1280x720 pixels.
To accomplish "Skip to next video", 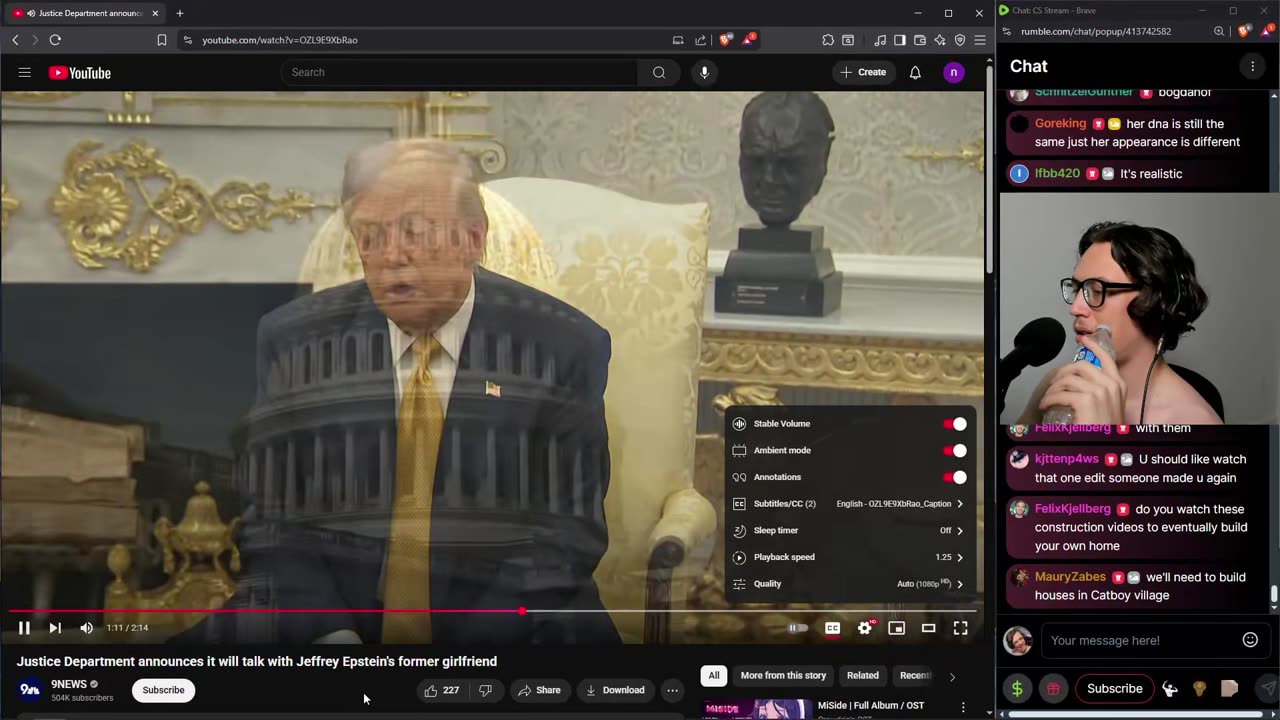I will coord(55,628).
